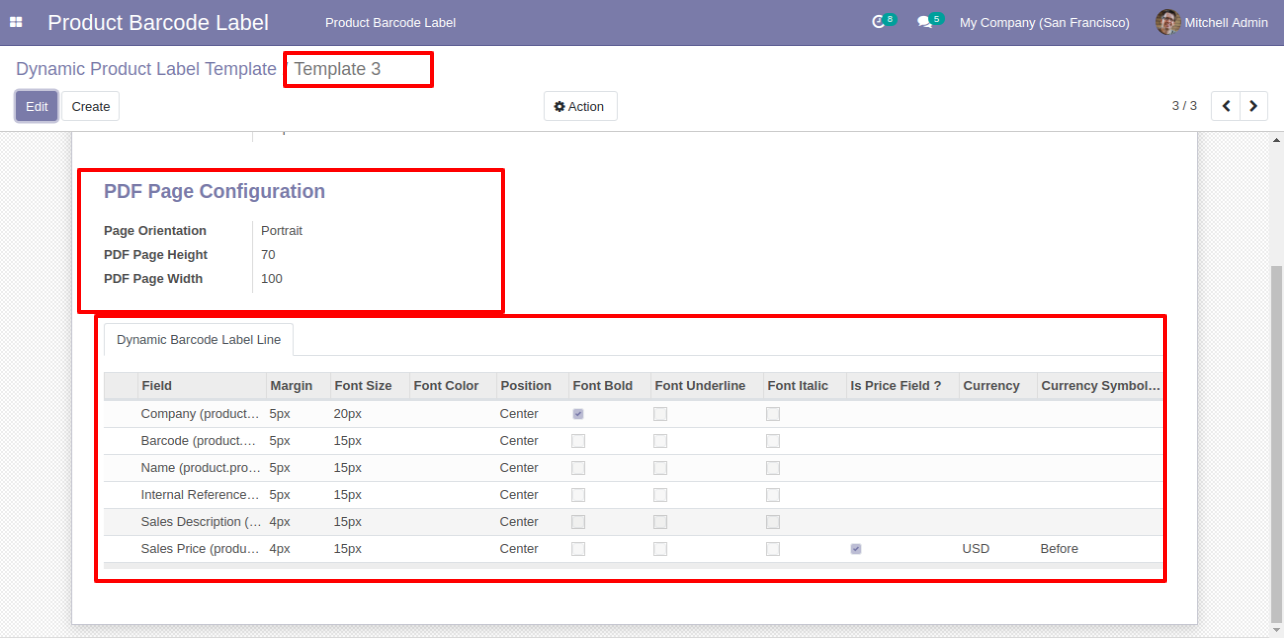Toggle Font Underline for the Company row
The width and height of the screenshot is (1284, 638).
coord(660,414)
